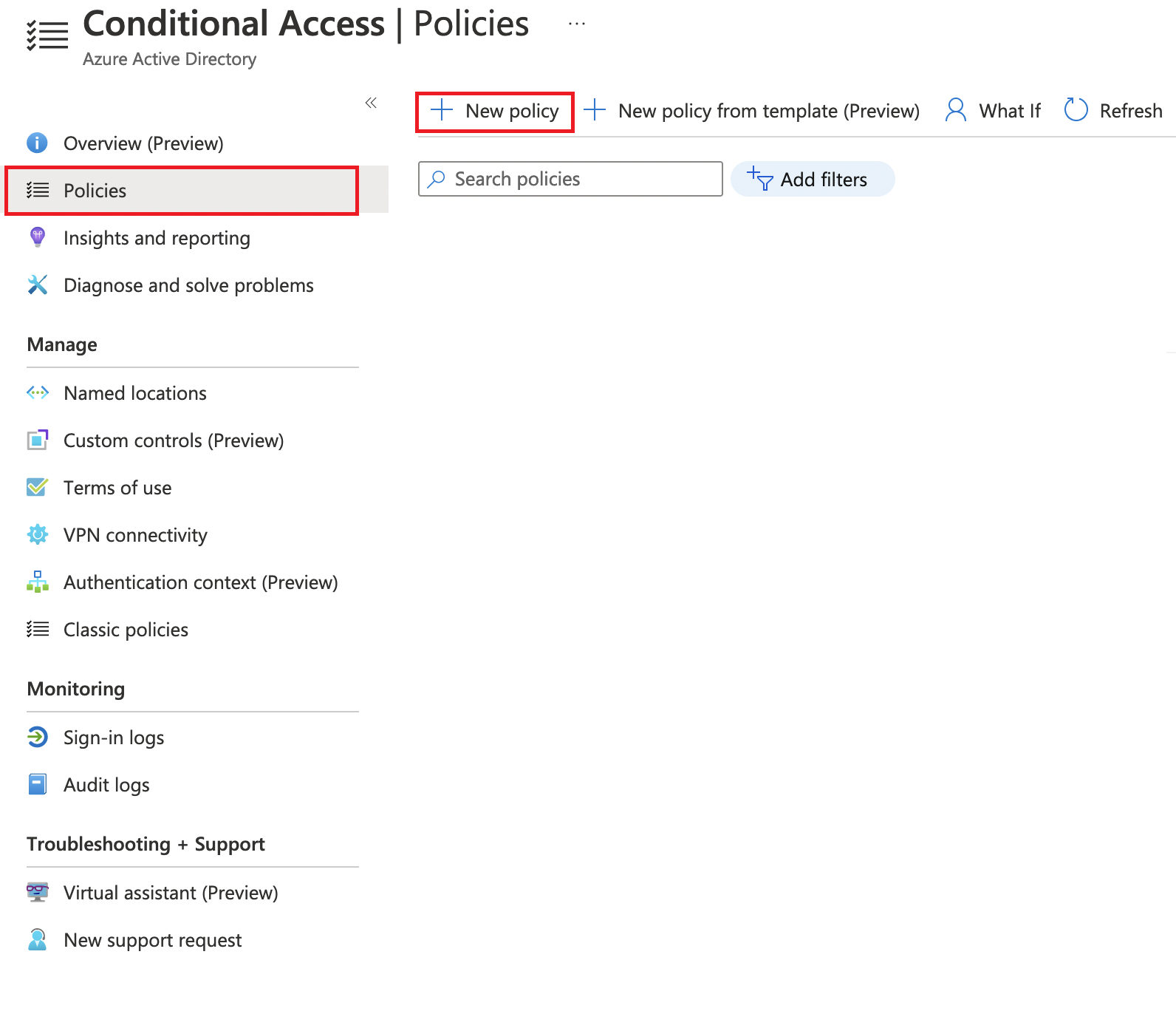Image resolution: width=1176 pixels, height=1011 pixels.
Task: Select the Named locations icon
Action: [37, 392]
